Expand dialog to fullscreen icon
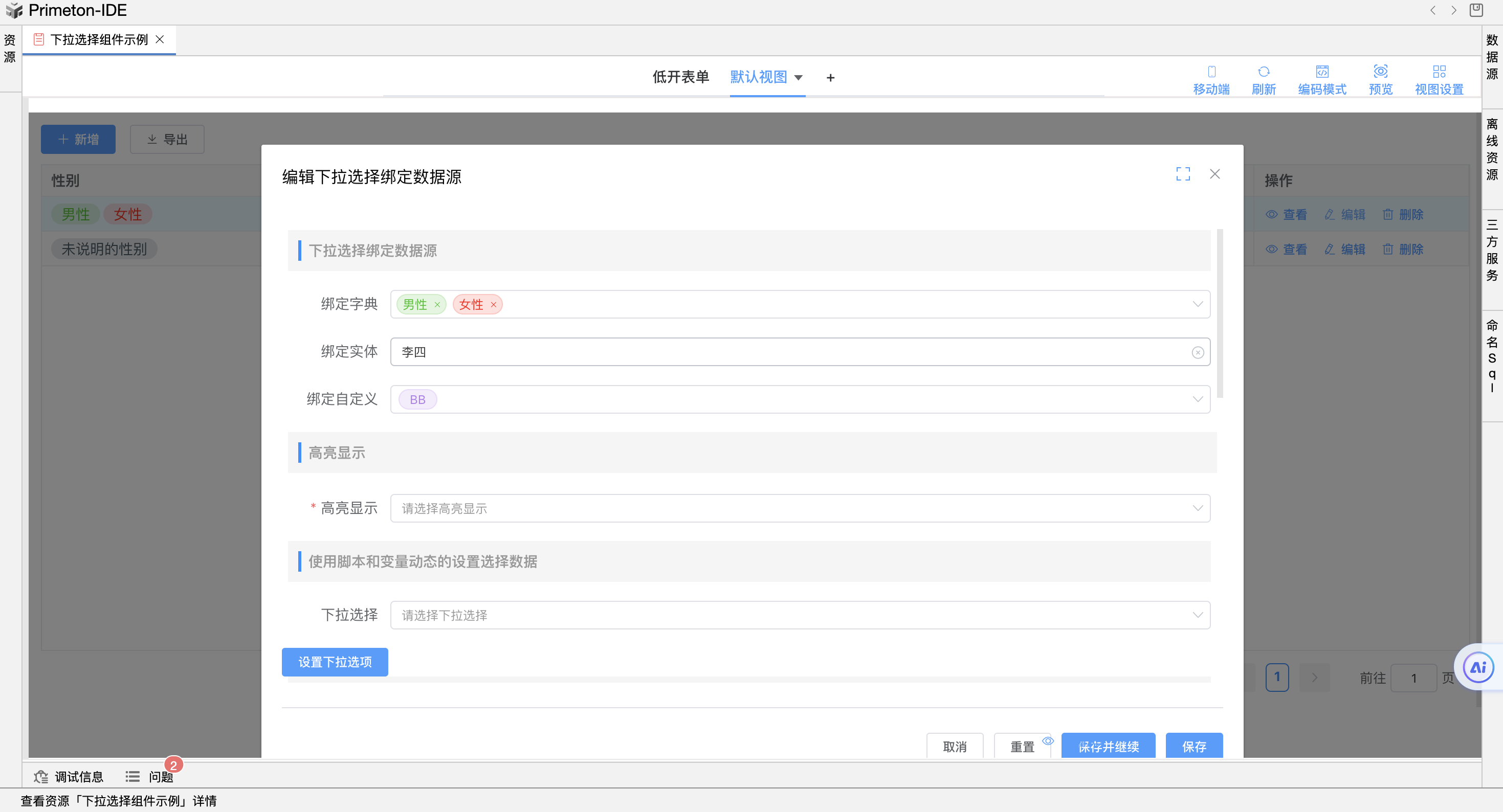Image resolution: width=1503 pixels, height=812 pixels. [1183, 174]
